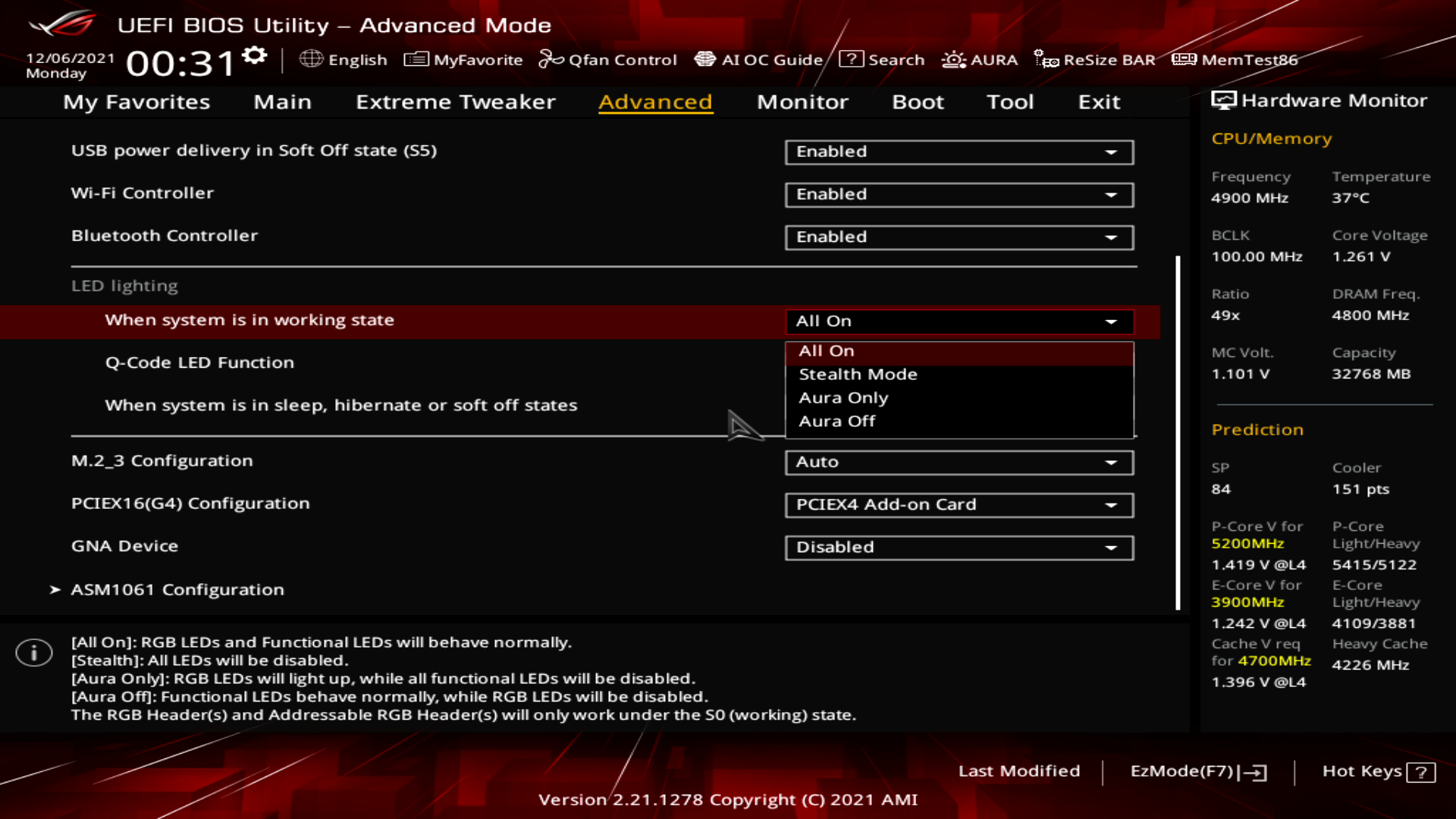Click the vertical scrollbar of settings list
This screenshot has height=819, width=1456.
(x=1178, y=432)
